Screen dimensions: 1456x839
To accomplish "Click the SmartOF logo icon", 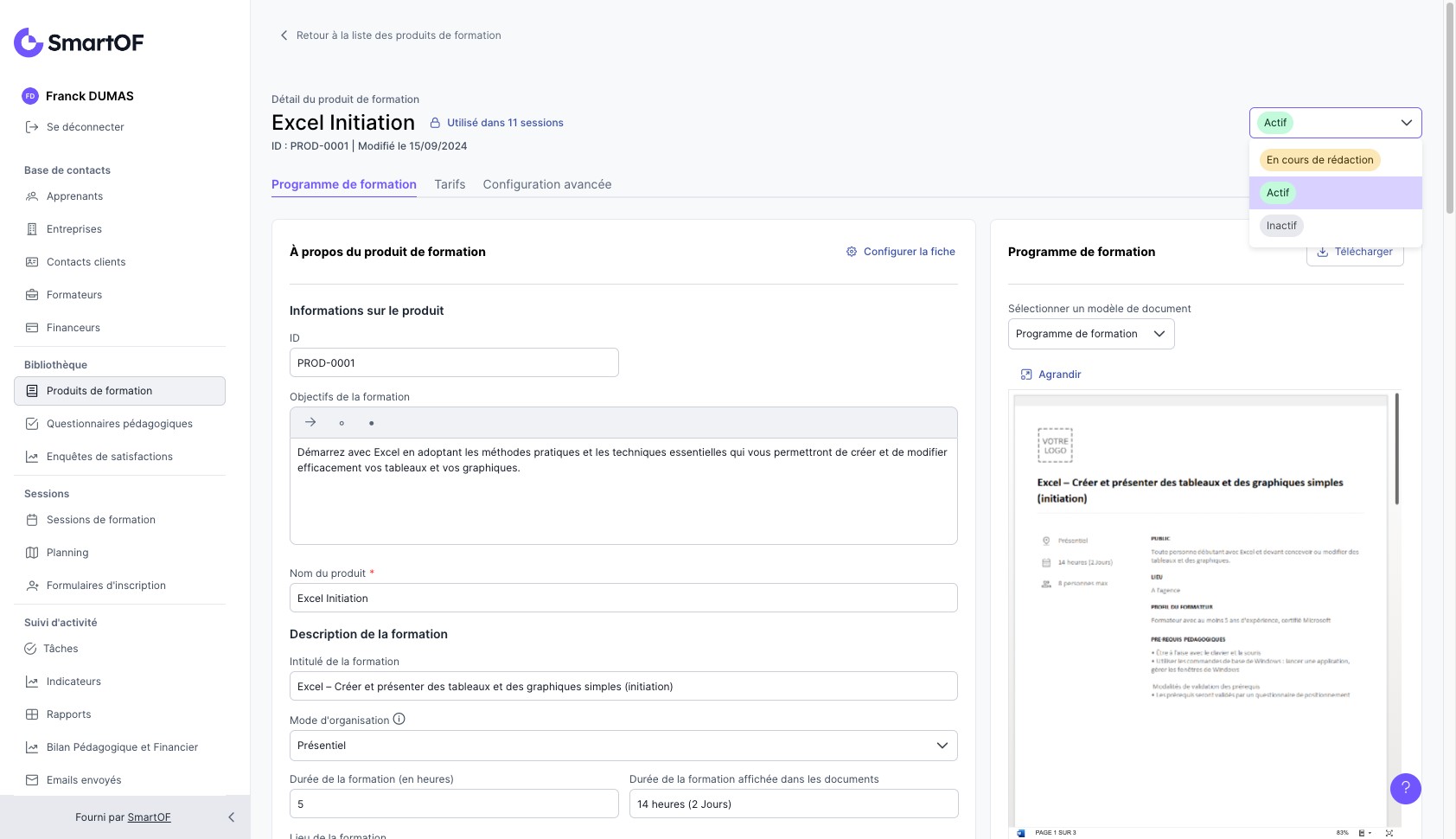I will tap(29, 42).
